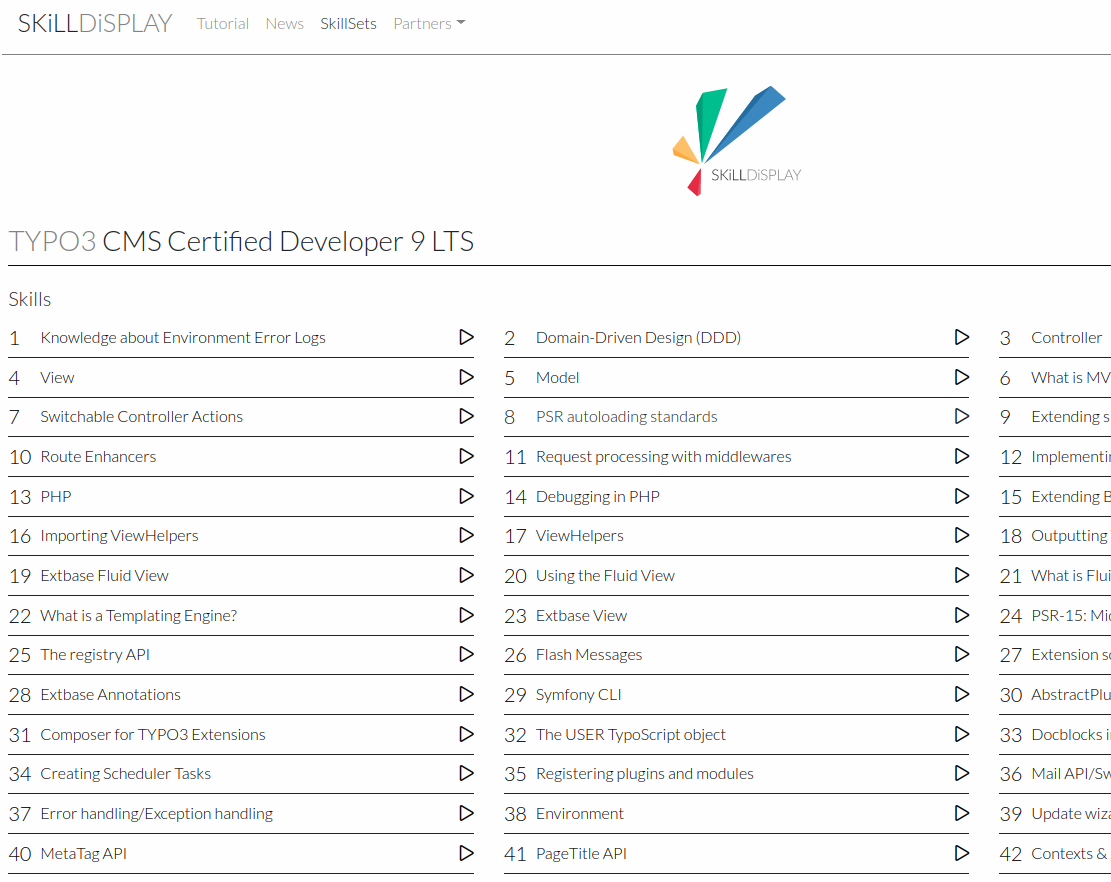Go to the News navigation item

284,24
